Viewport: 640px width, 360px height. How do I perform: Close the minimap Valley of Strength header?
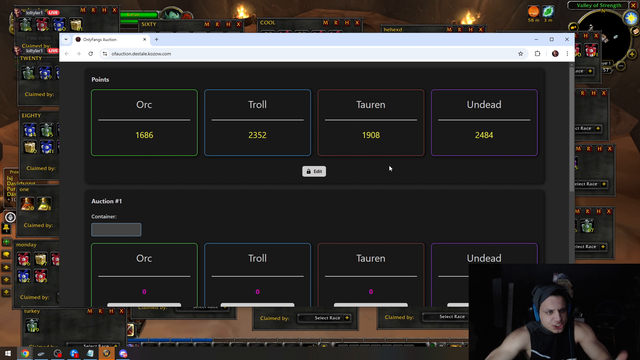633,5
